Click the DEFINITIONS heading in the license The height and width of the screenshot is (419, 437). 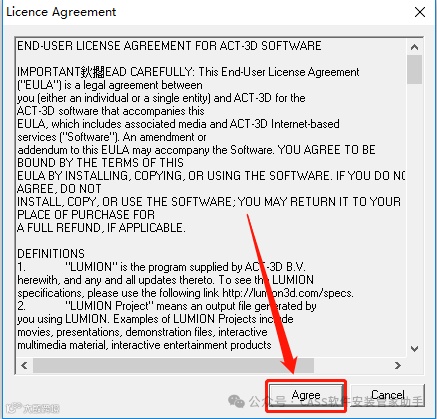click(51, 254)
